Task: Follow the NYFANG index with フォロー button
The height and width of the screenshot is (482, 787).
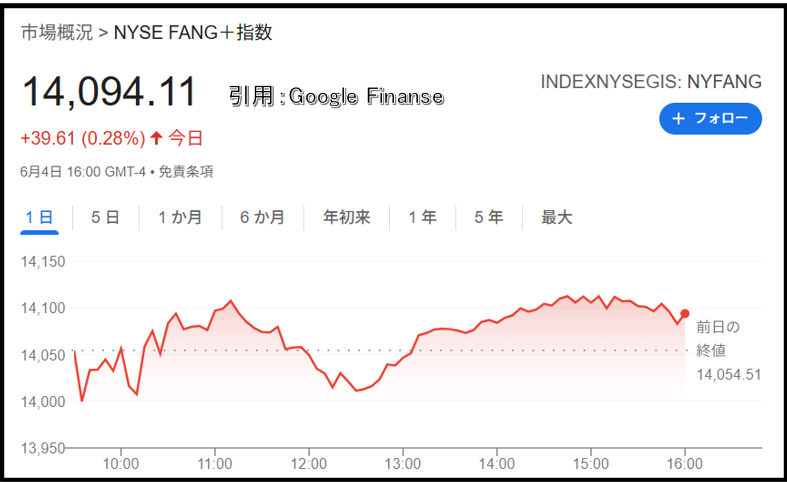Action: tap(710, 118)
